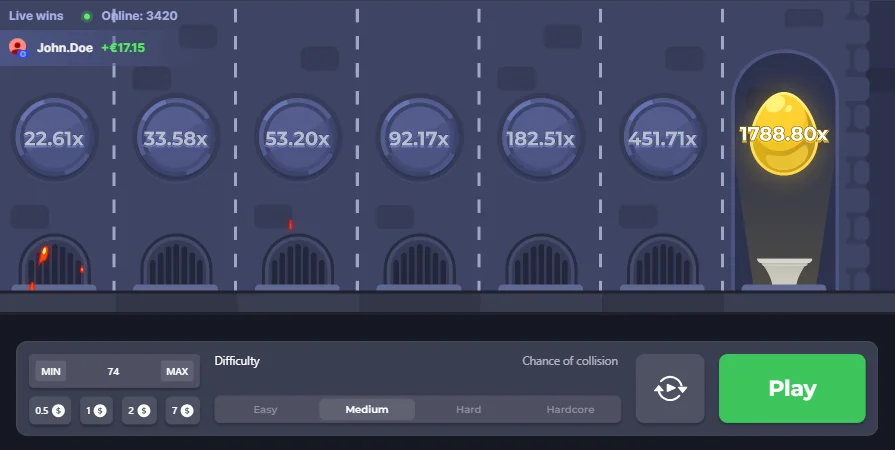This screenshot has height=450, width=895.
Task: Click the John.Doe username
Action: pos(65,48)
